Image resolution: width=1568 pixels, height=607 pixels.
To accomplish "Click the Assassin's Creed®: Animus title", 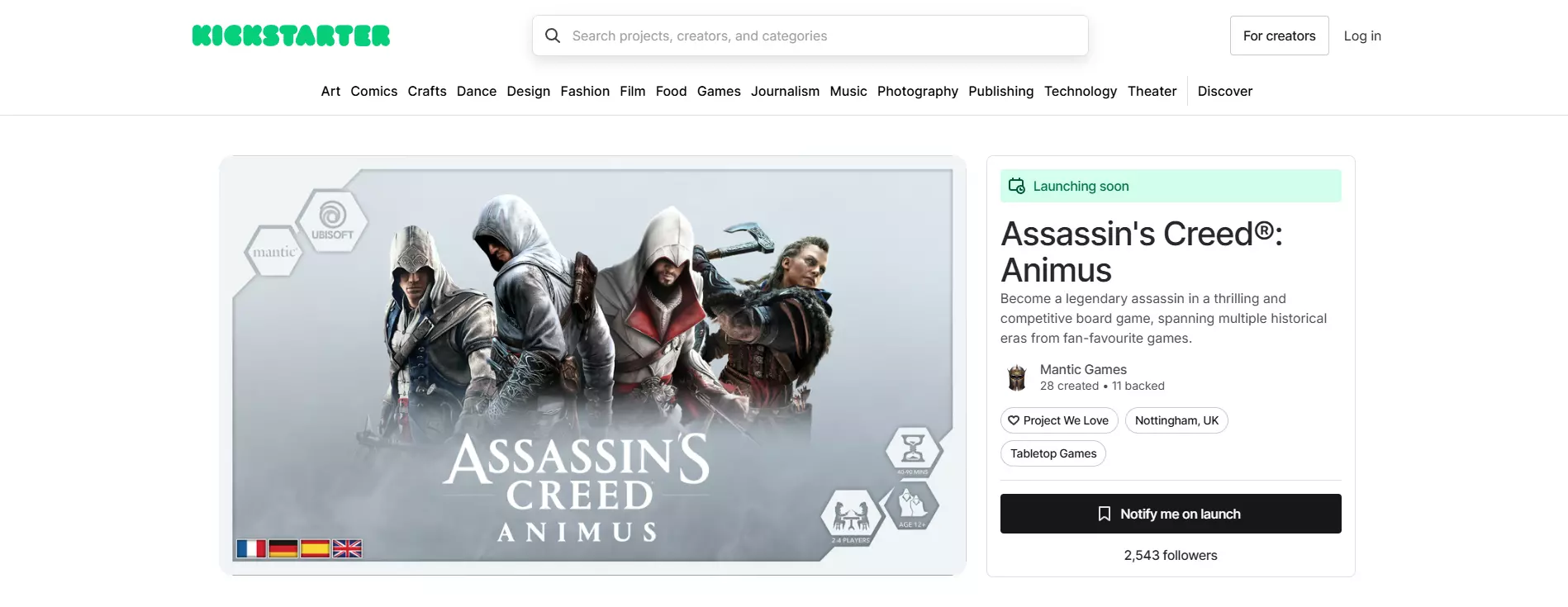I will tap(1142, 252).
